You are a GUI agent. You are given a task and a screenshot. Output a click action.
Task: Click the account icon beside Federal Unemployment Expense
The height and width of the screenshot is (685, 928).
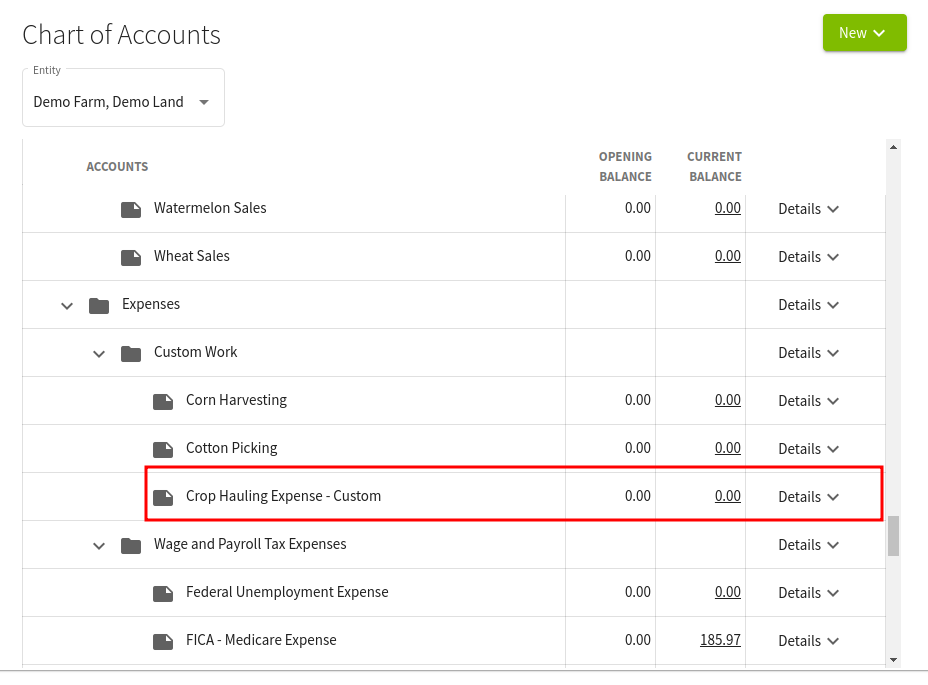coord(163,592)
